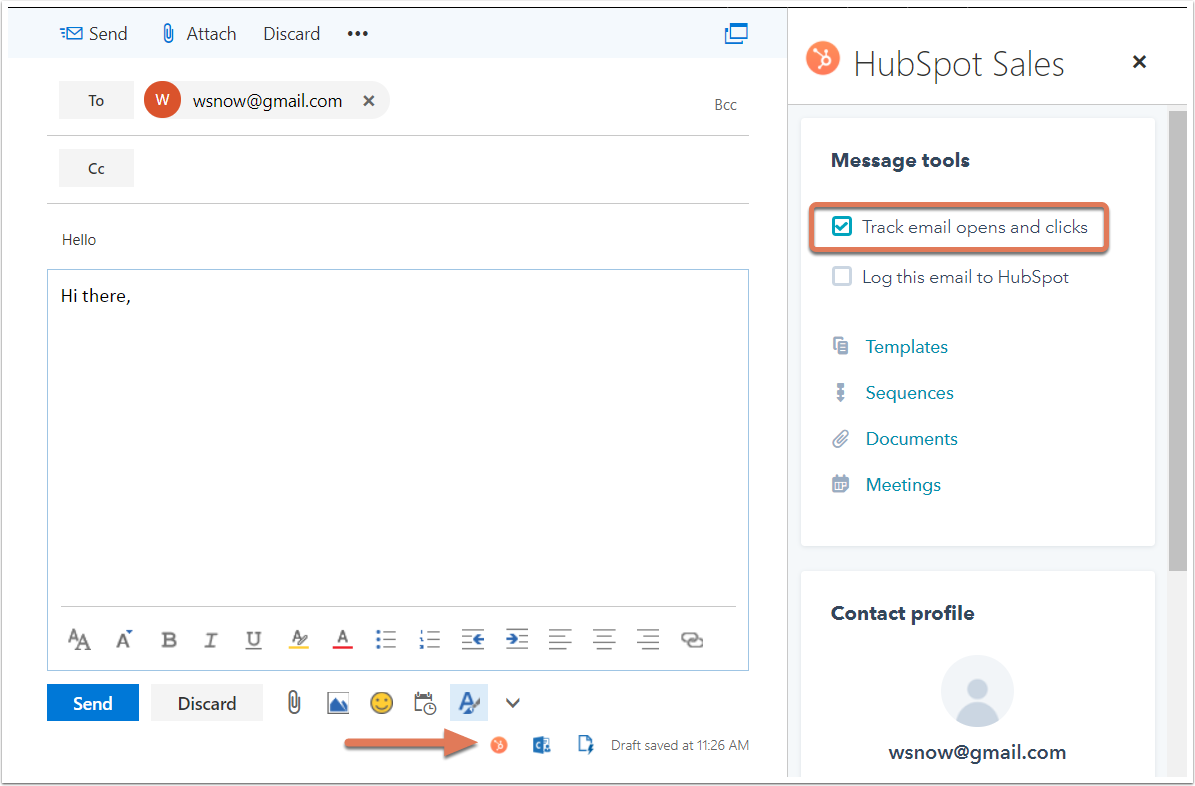
Task: Apply red font color
Action: 343,640
